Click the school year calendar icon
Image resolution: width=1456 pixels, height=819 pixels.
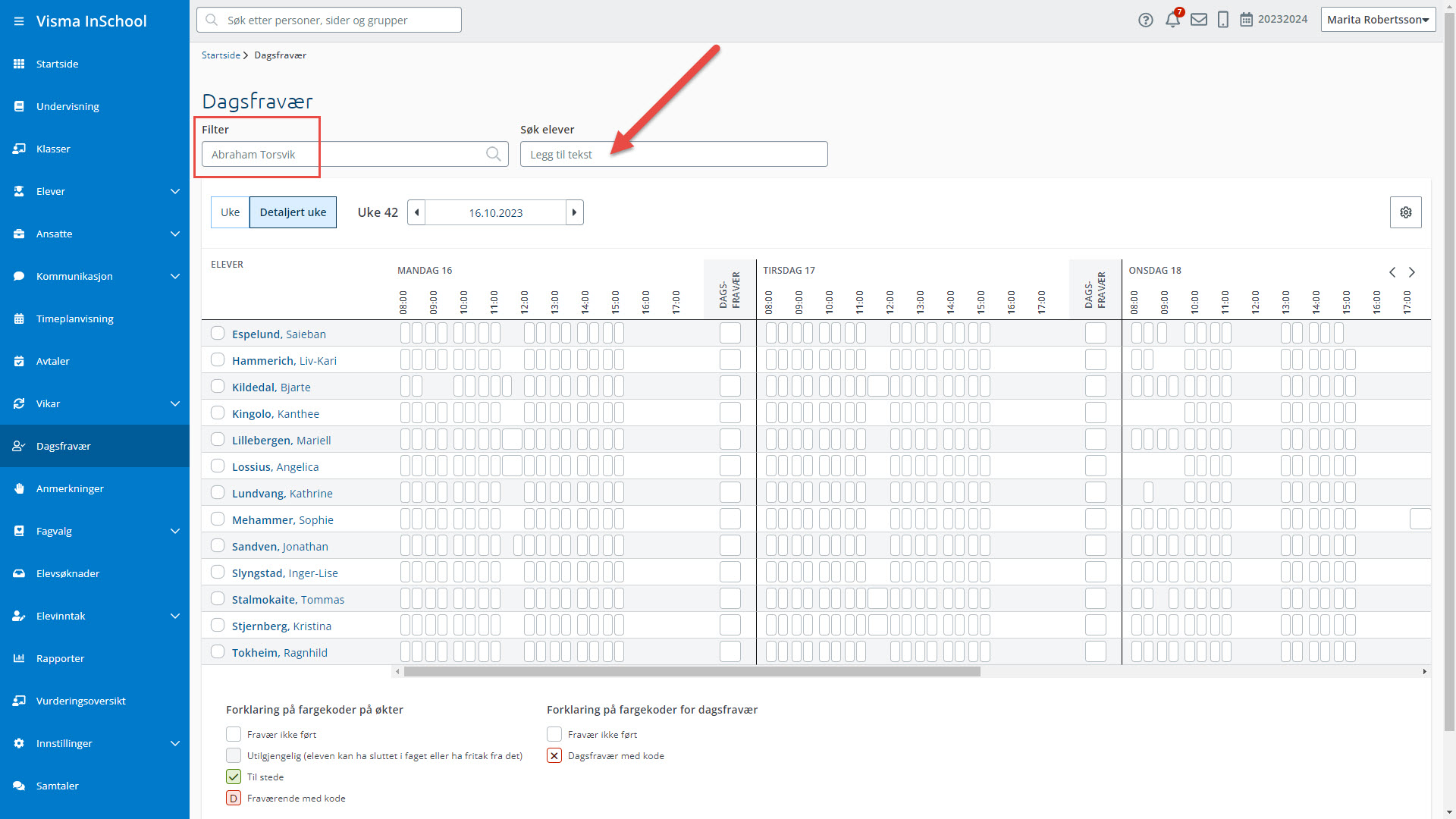click(x=1246, y=20)
